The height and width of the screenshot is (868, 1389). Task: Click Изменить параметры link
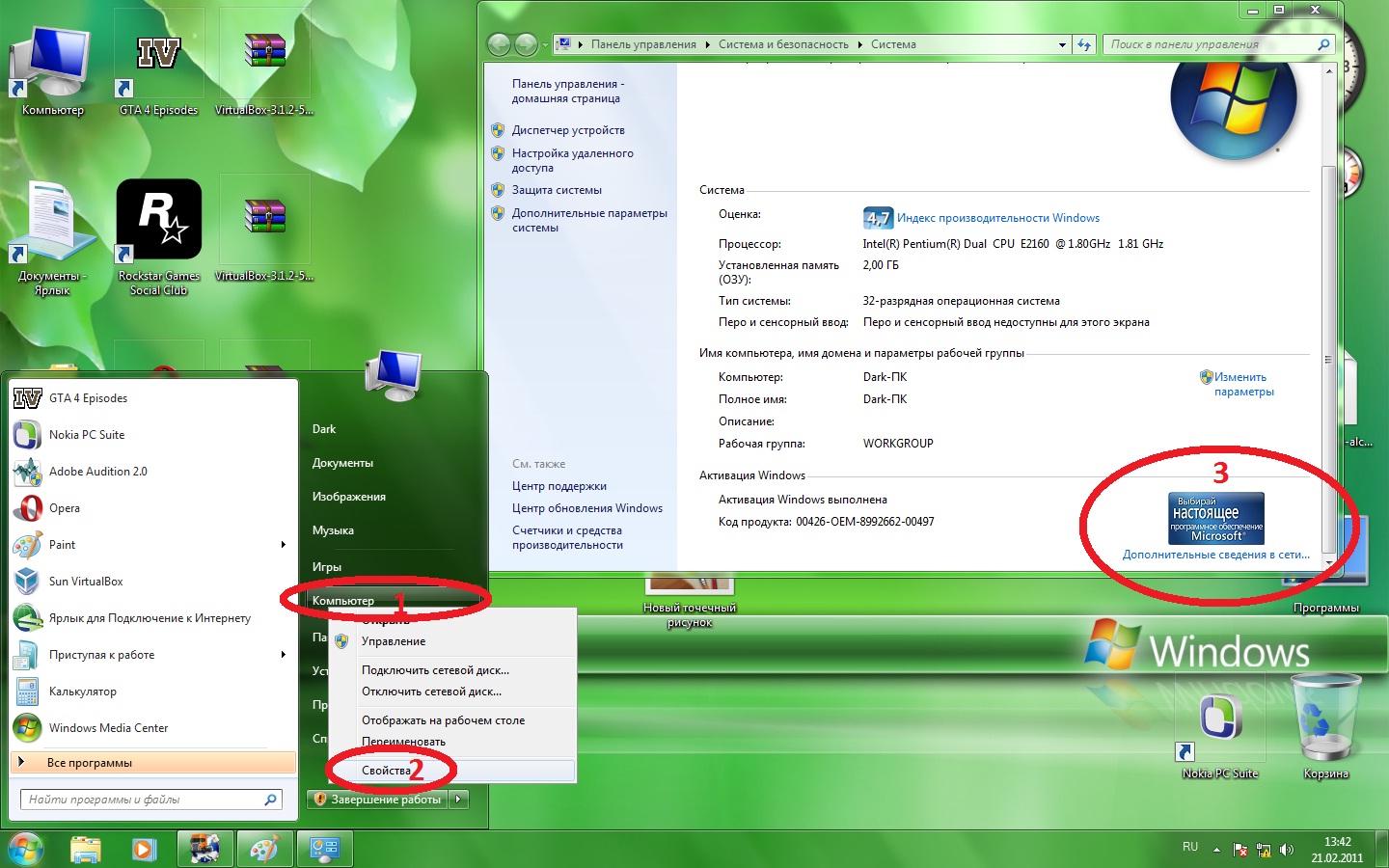click(x=1243, y=384)
